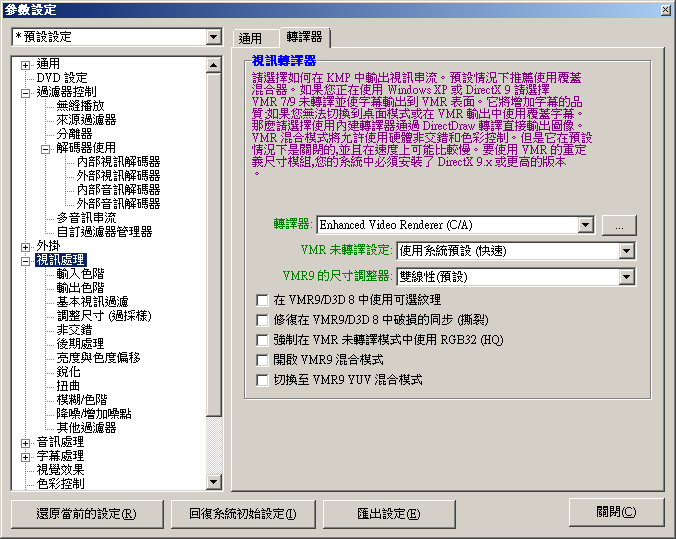676x539 pixels.
Task: Expand the 通用 tree node
Action: point(25,65)
